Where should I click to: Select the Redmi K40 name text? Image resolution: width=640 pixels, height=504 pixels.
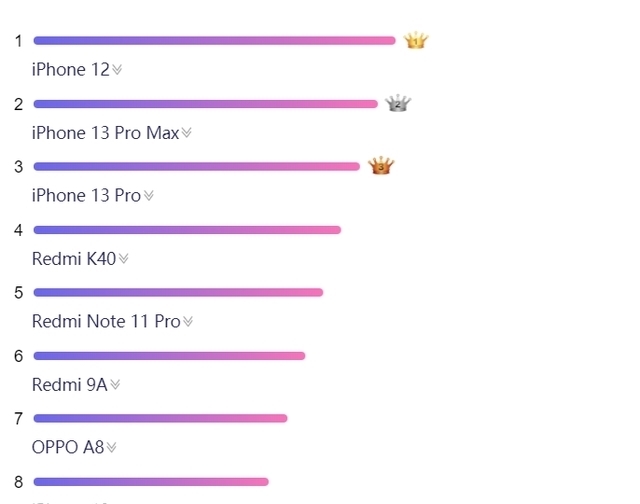[74, 259]
